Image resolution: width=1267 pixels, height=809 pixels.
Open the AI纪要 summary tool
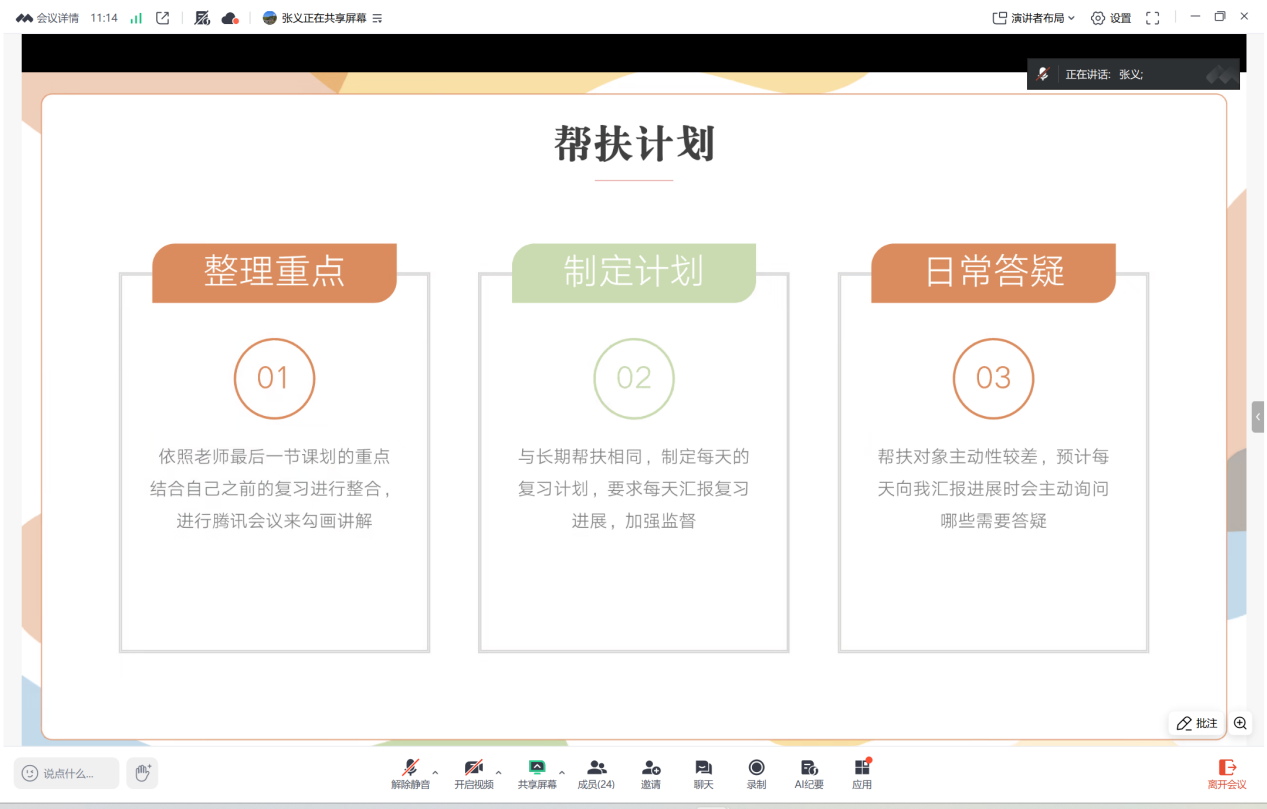pos(809,773)
